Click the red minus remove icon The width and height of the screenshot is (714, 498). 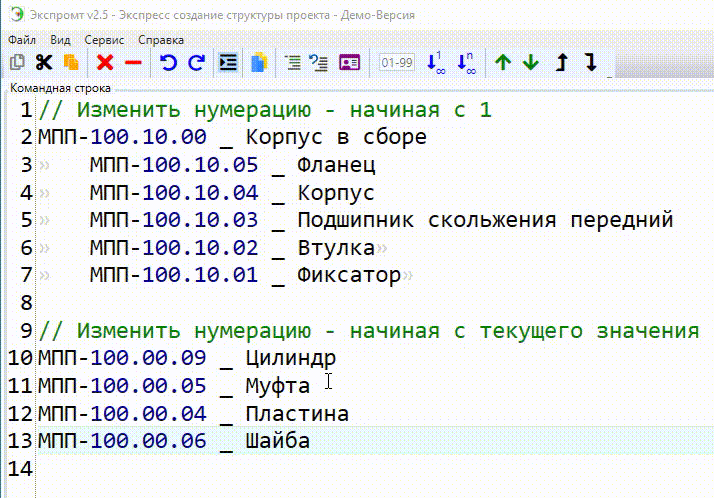pyautogui.click(x=133, y=62)
